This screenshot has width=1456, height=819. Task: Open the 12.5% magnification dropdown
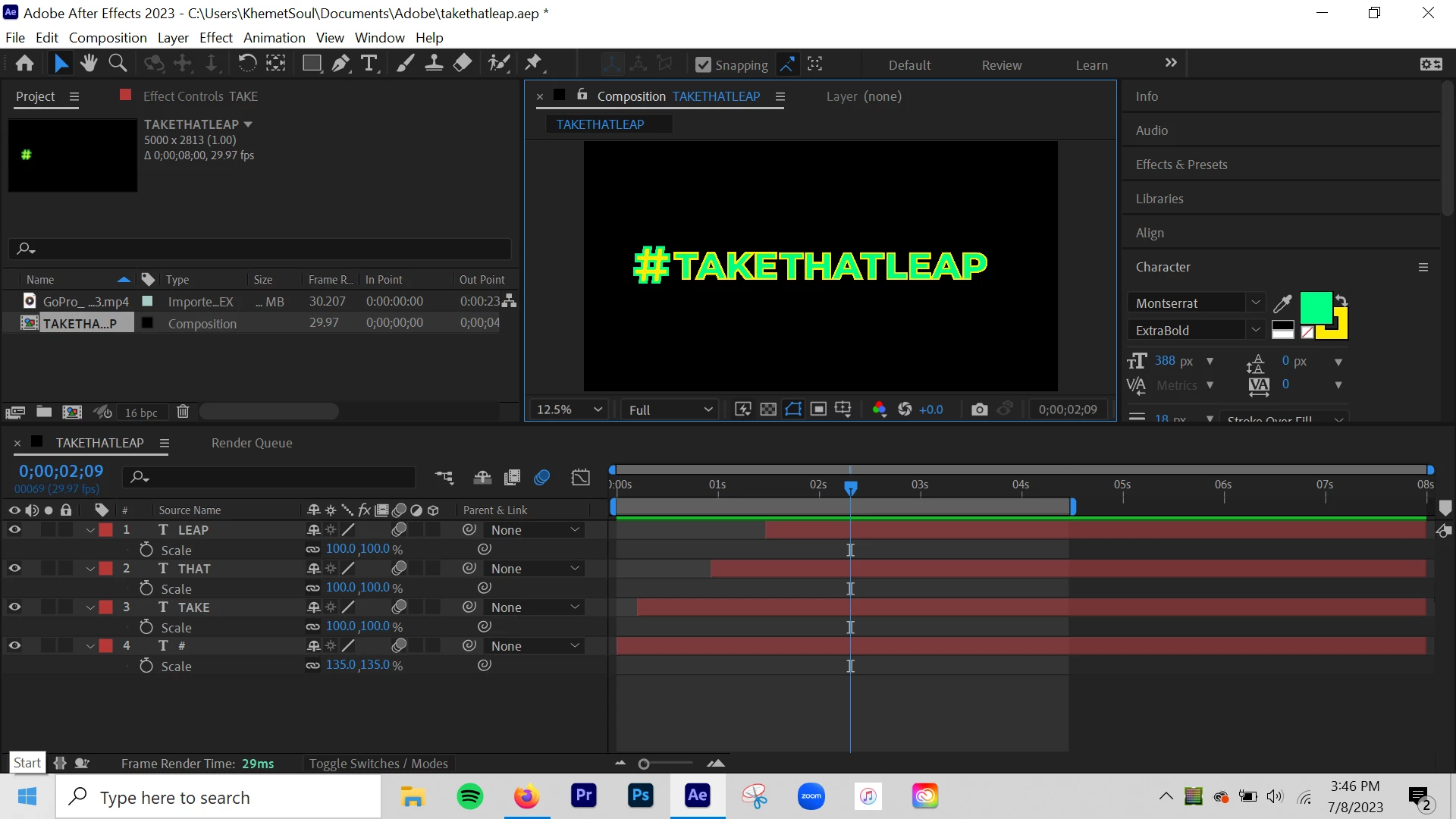click(x=570, y=409)
